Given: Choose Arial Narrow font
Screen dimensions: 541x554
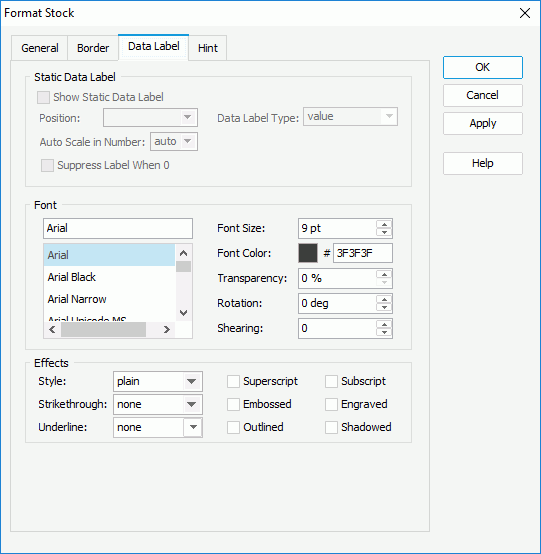Looking at the screenshot, I should point(109,299).
